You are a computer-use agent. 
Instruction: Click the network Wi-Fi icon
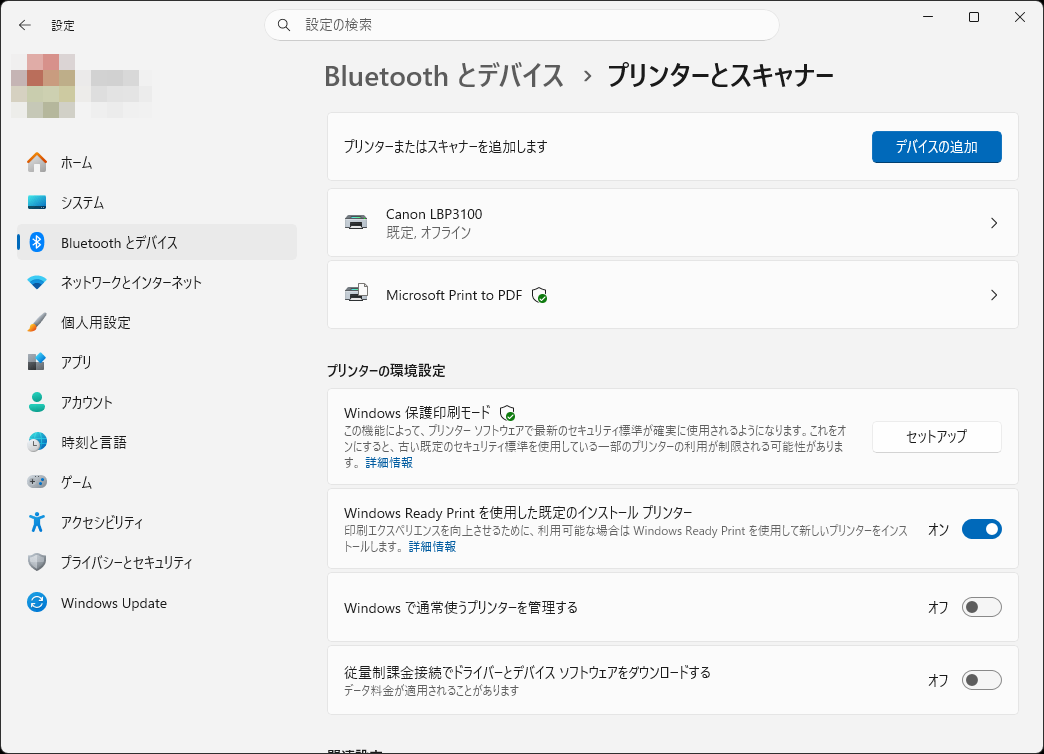click(x=37, y=282)
